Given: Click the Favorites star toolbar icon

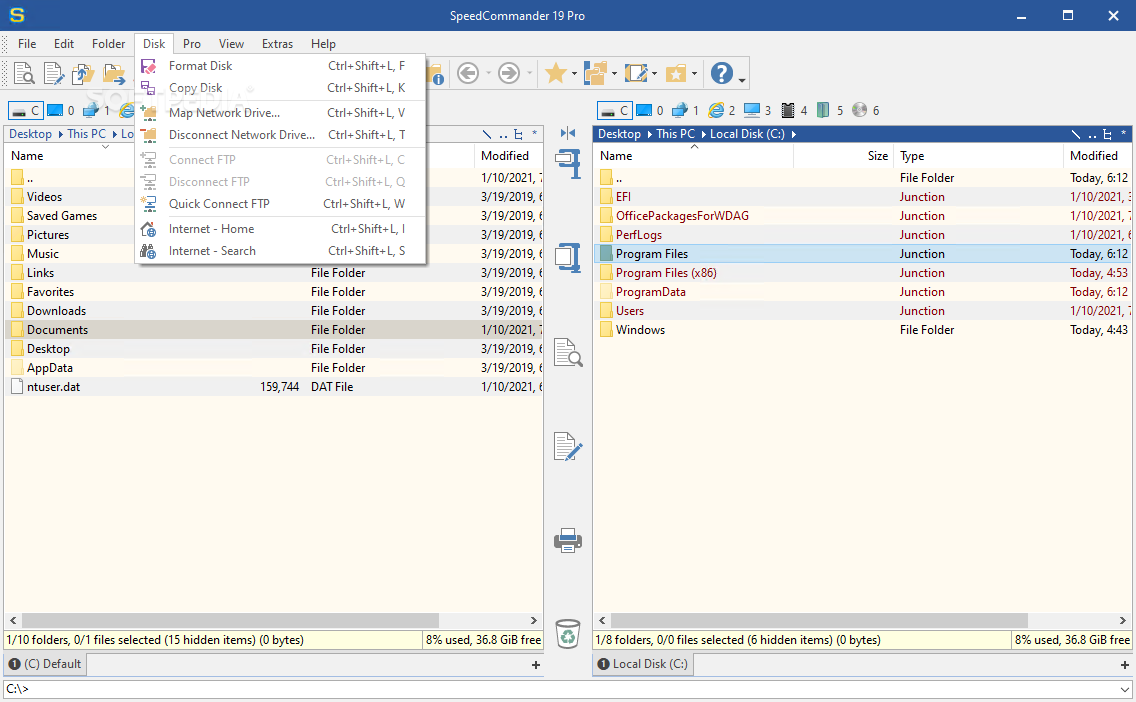Looking at the screenshot, I should (x=556, y=73).
